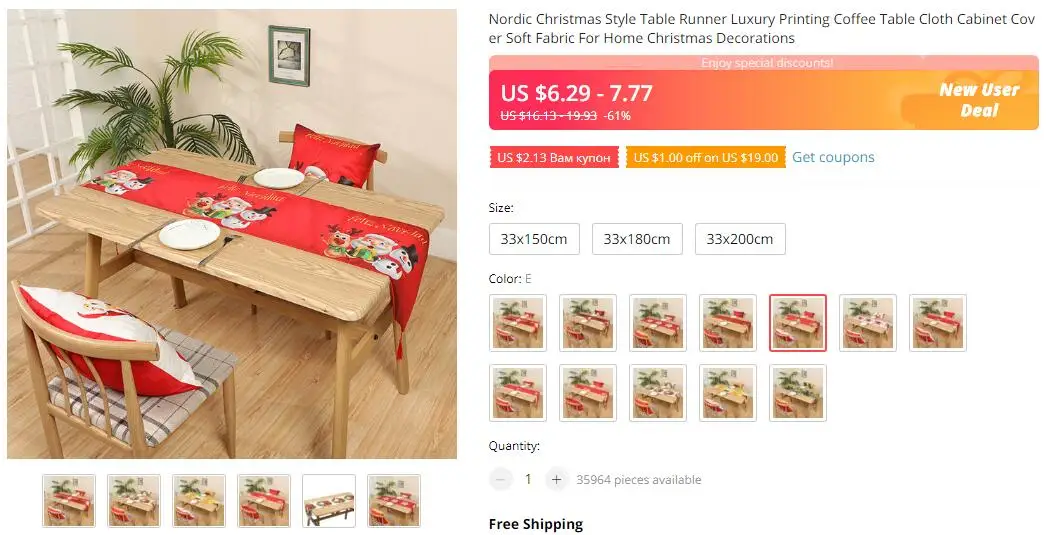Select the selected red-bordered color E swatch
The width and height of the screenshot is (1046, 535).
pyautogui.click(x=798, y=323)
